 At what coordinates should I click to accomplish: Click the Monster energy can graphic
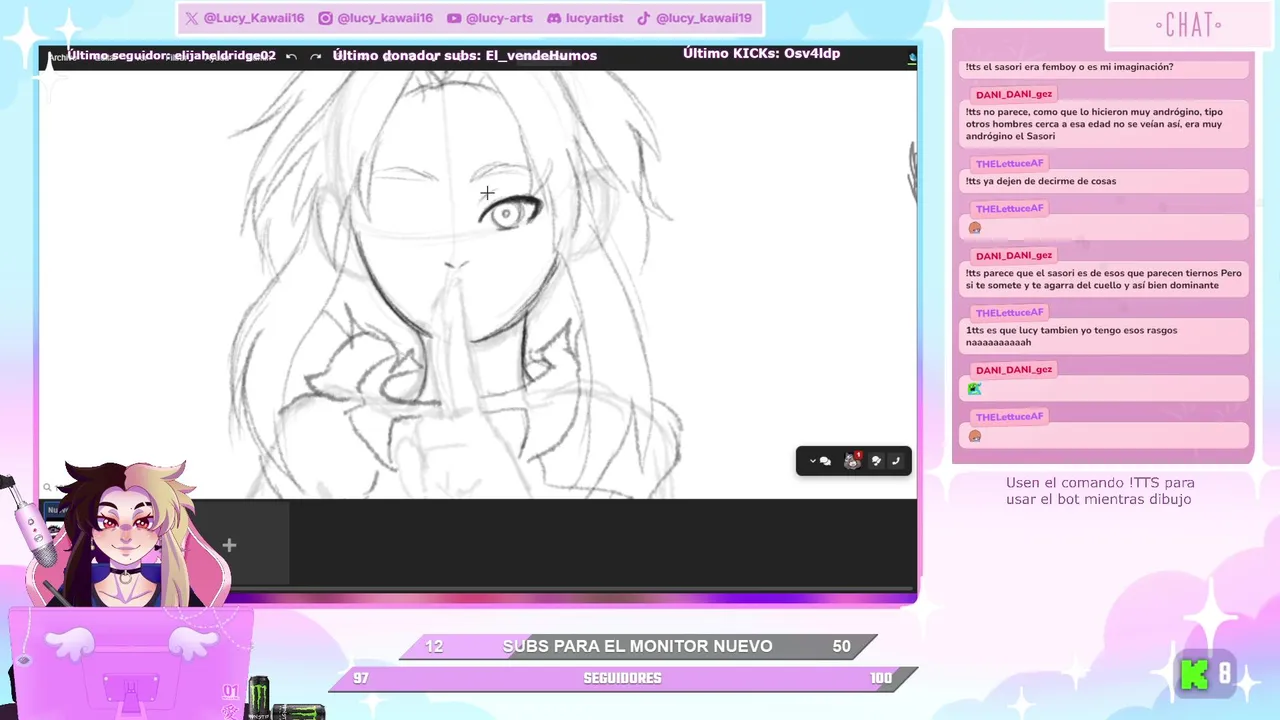click(259, 698)
